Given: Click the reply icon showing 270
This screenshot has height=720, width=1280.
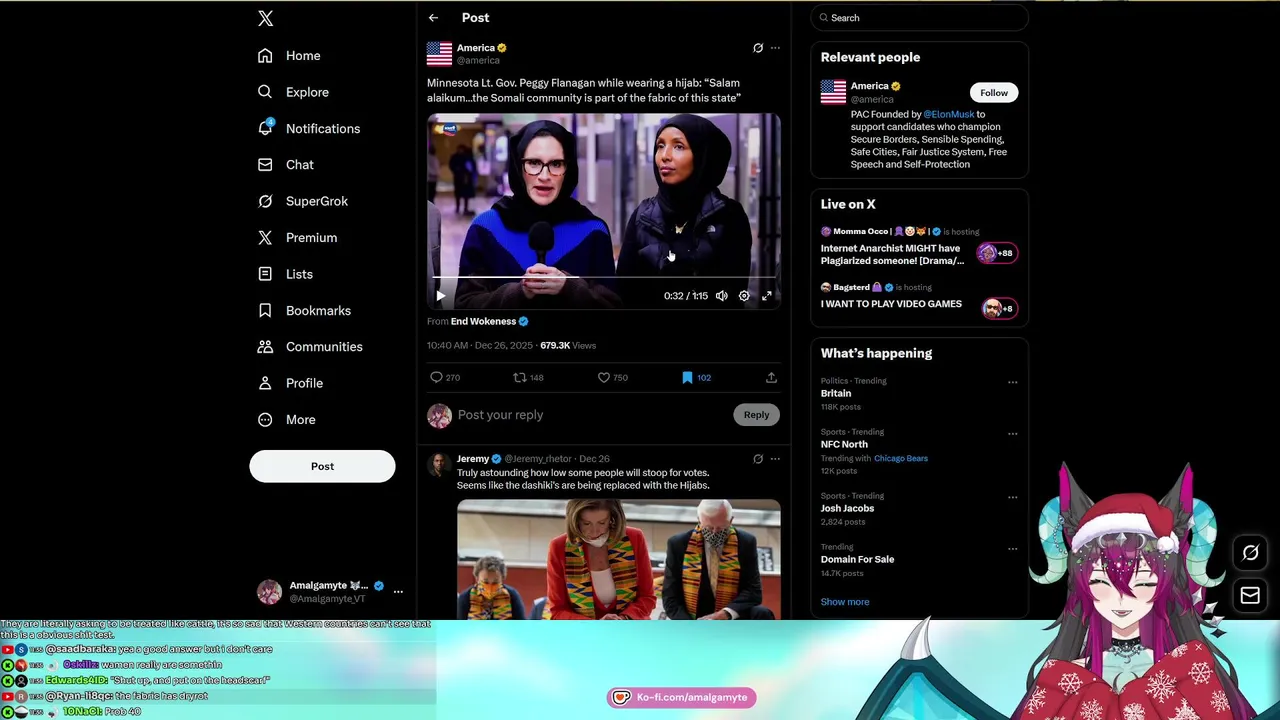Looking at the screenshot, I should click(x=445, y=378).
